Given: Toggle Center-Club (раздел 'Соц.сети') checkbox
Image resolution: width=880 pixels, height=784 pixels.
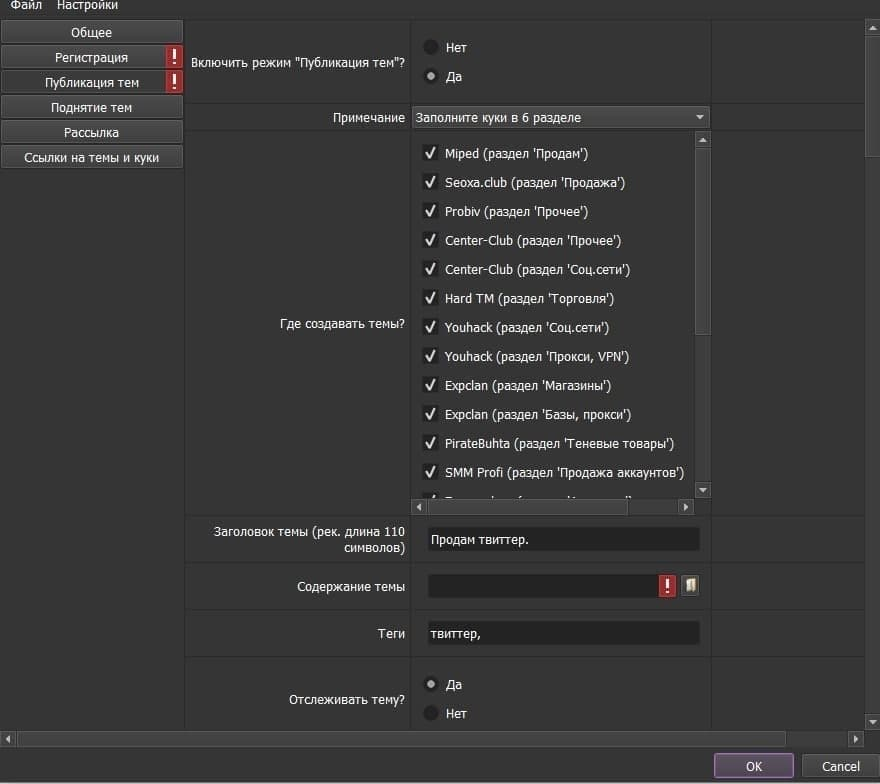Looking at the screenshot, I should point(430,269).
